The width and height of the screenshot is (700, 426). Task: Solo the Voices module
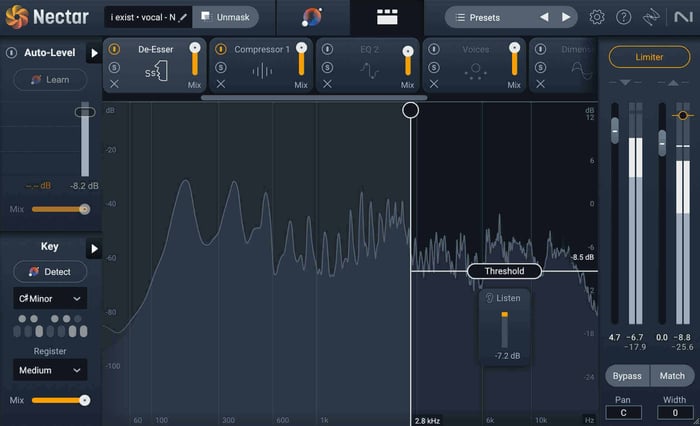click(x=434, y=67)
